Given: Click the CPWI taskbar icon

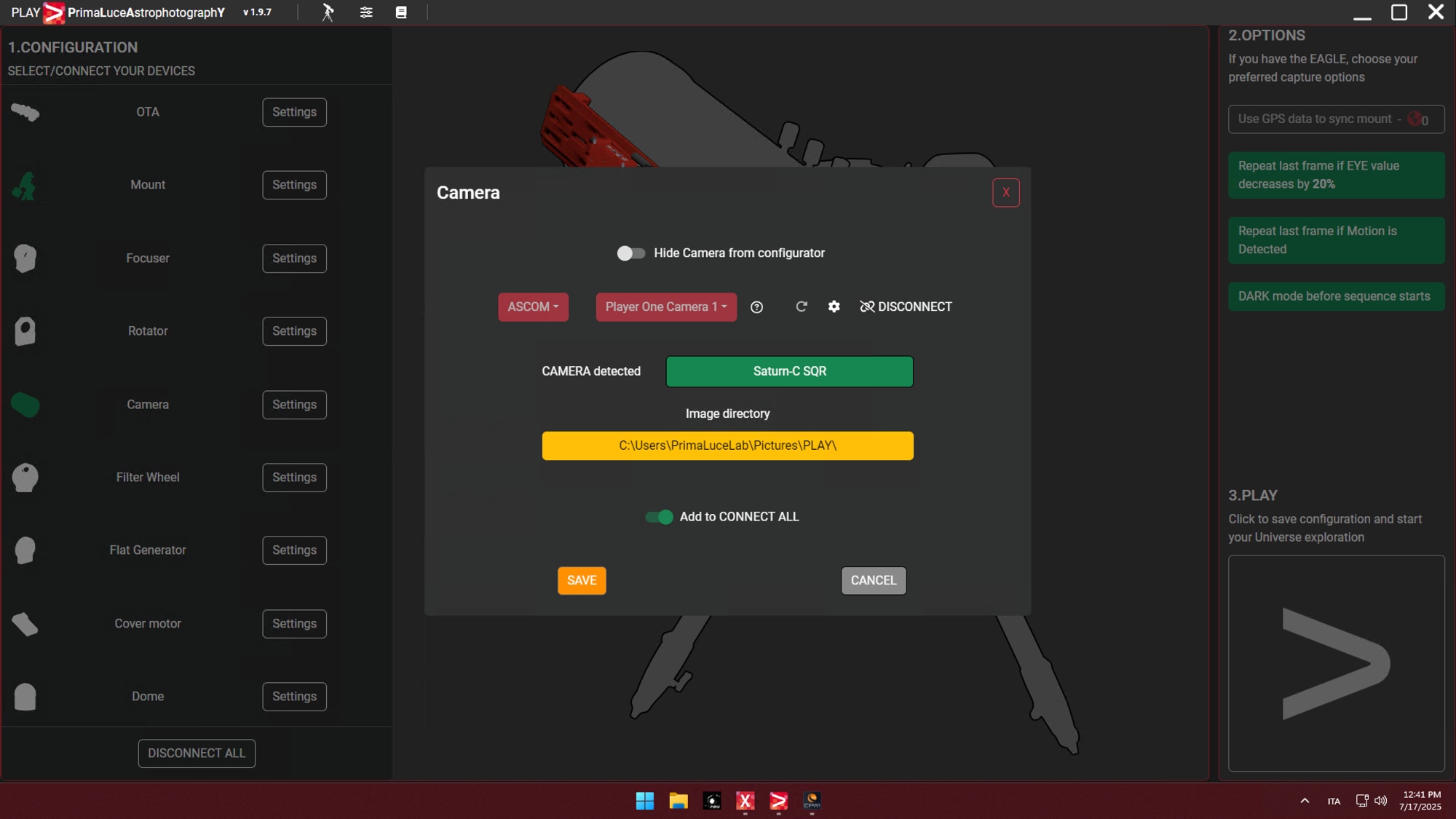Looking at the screenshot, I should click(812, 801).
